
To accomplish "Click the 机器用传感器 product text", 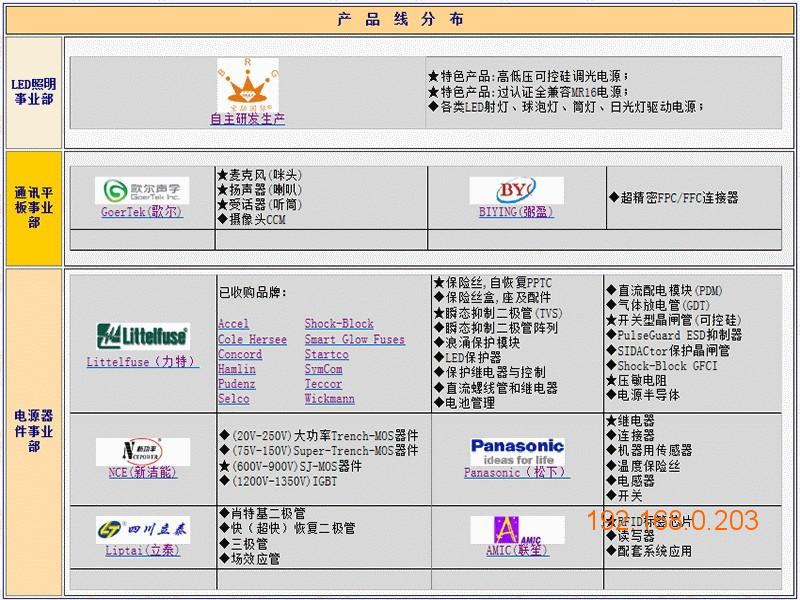I will click(649, 451).
